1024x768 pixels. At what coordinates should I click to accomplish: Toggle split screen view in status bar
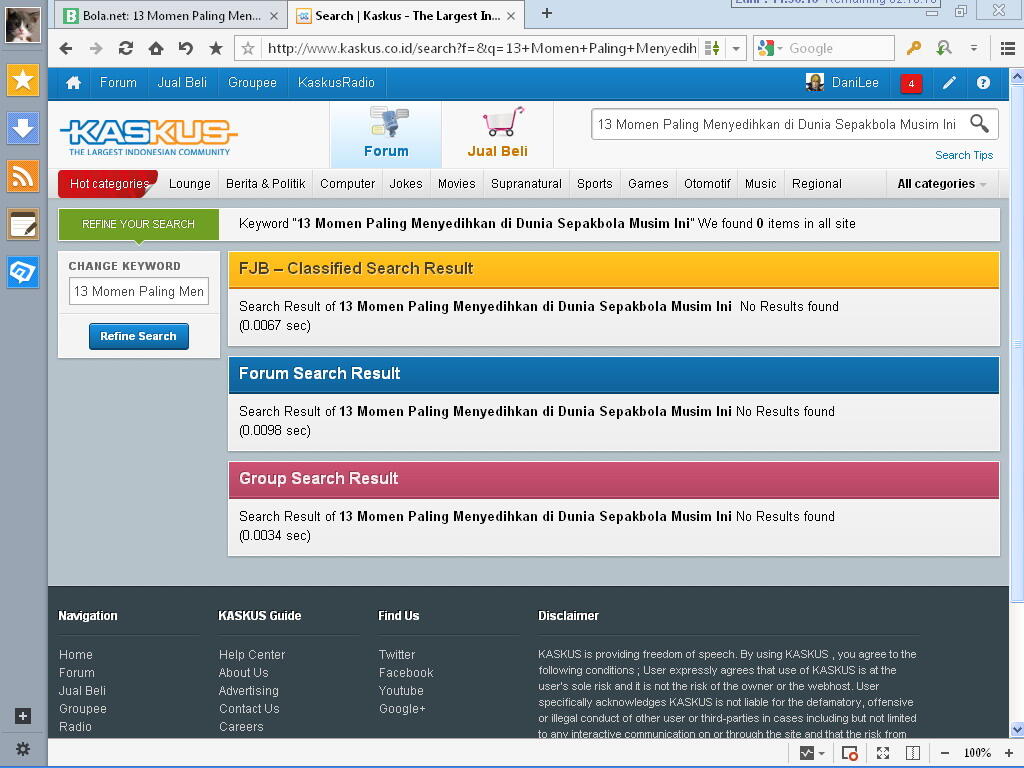[913, 753]
